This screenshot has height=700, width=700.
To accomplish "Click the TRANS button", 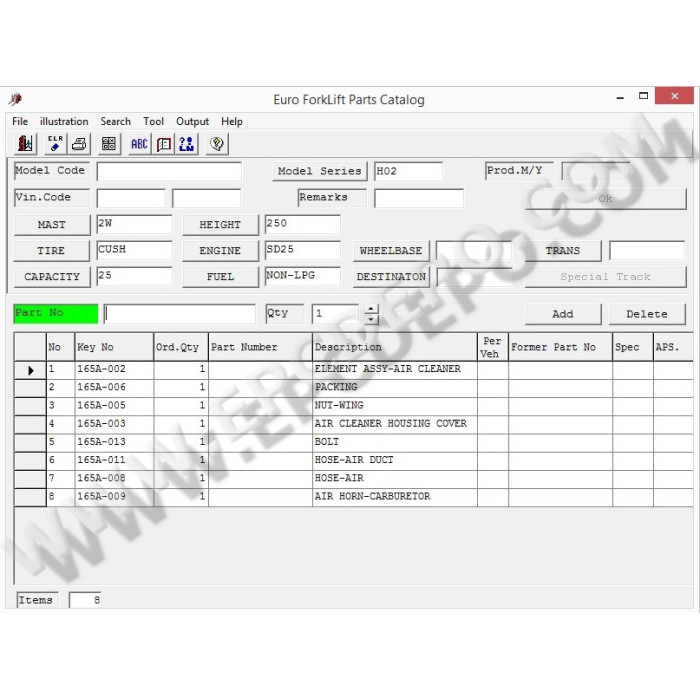I will coord(563,250).
